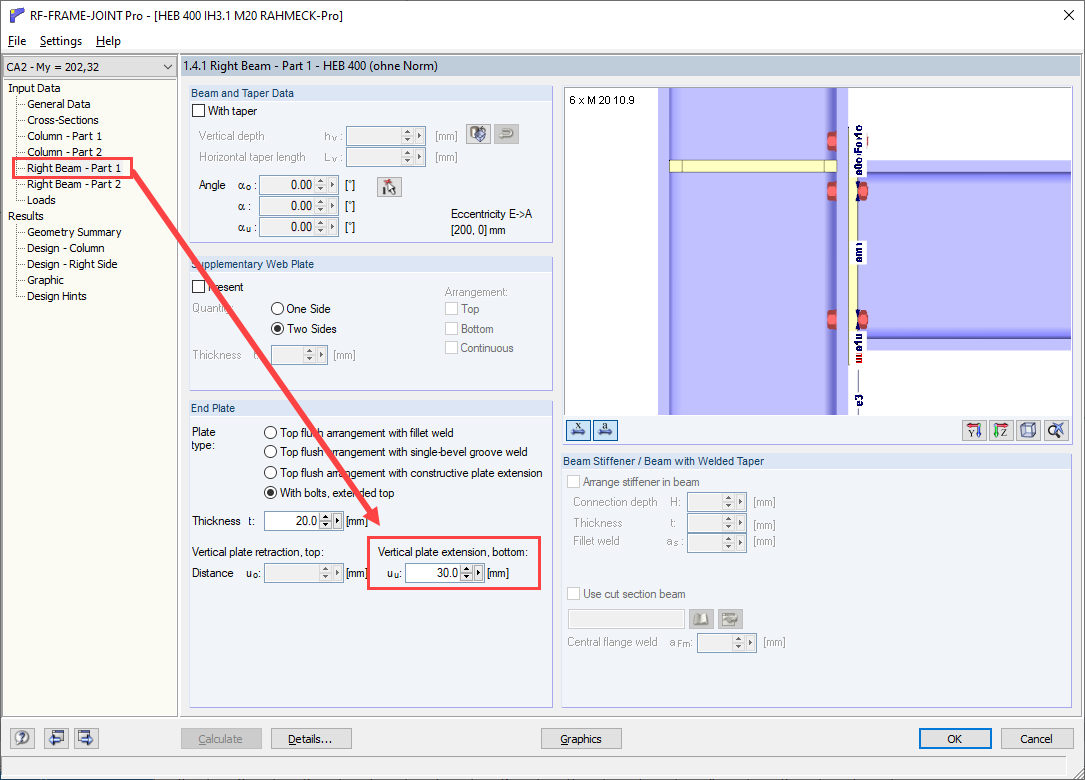Click the RF-FRAME-JOINT Pro title bar app icon

(x=17, y=15)
